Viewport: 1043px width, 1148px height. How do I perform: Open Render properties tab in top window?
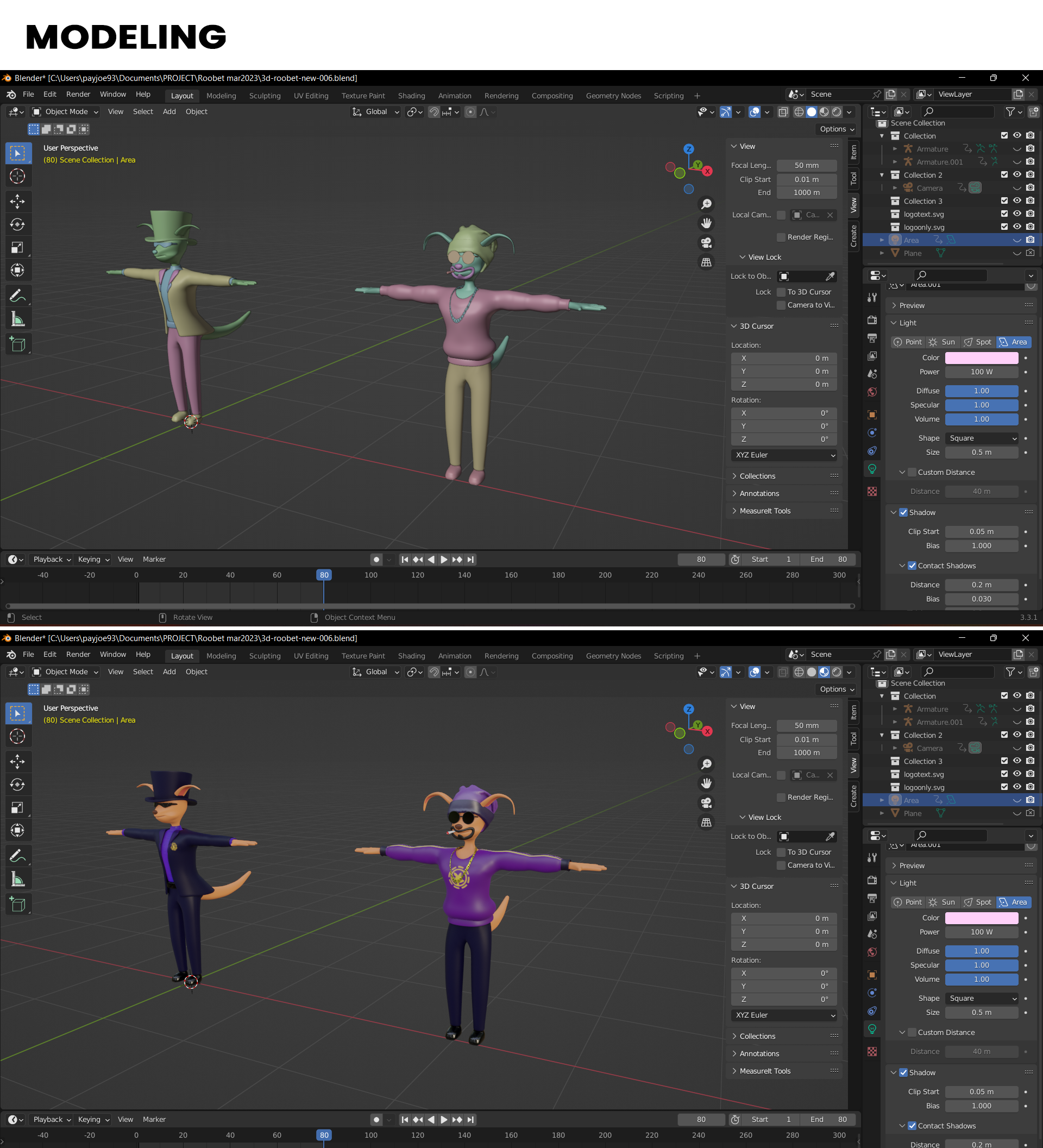point(872,320)
